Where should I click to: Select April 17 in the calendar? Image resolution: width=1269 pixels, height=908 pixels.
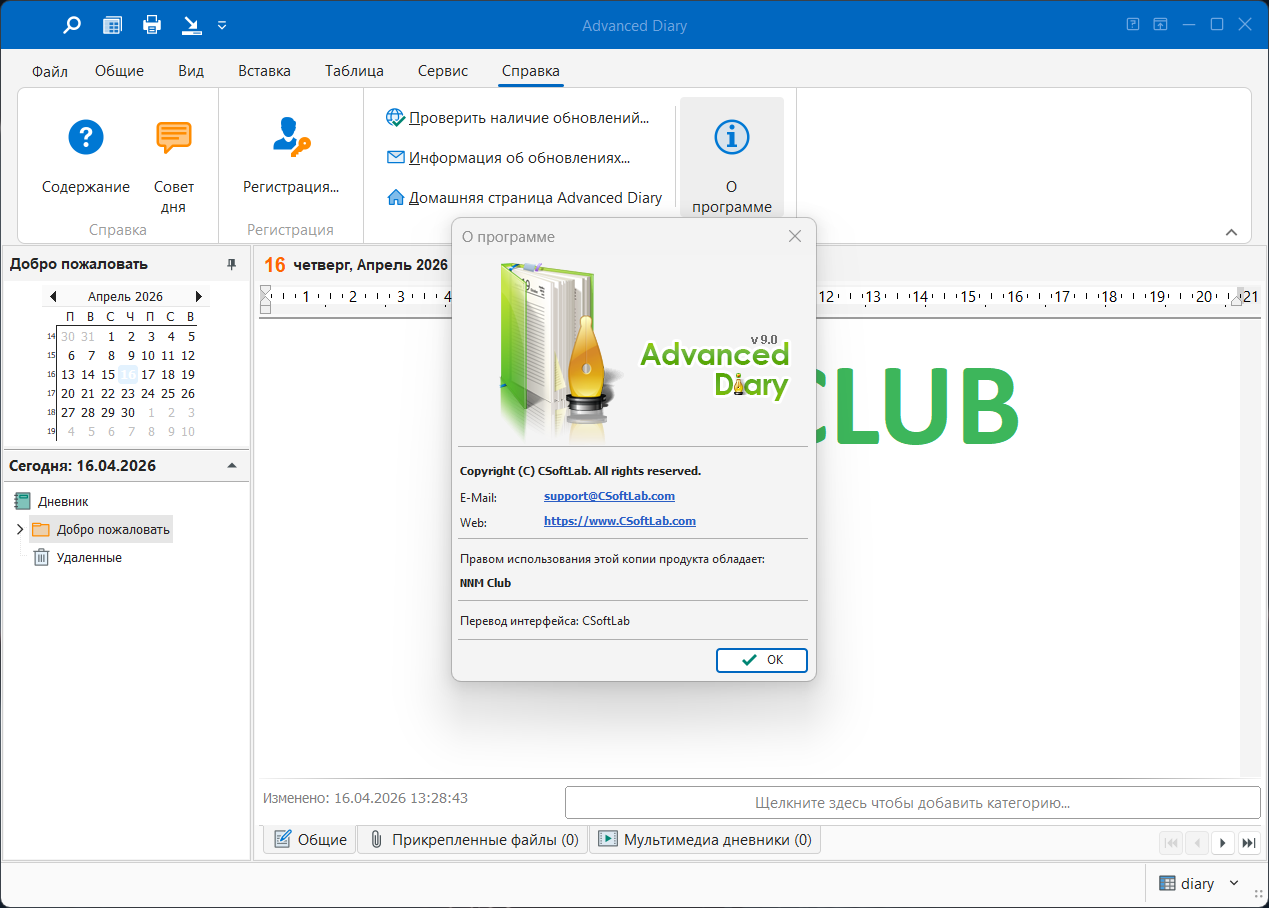[x=148, y=375]
